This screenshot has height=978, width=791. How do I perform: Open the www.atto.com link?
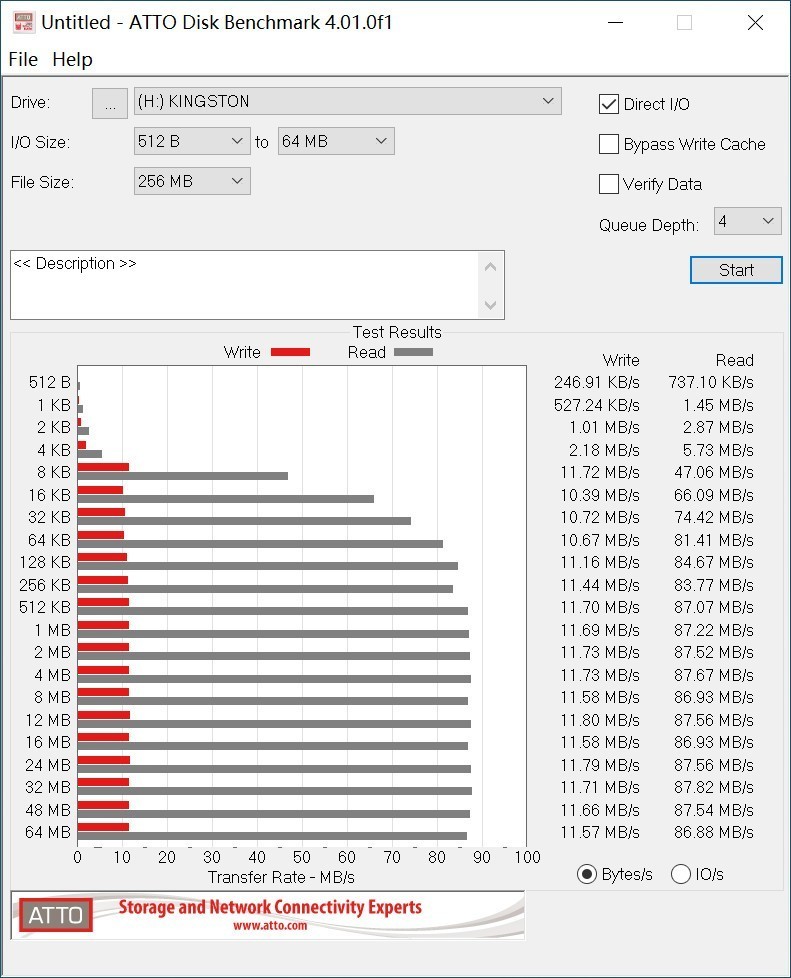pos(270,926)
